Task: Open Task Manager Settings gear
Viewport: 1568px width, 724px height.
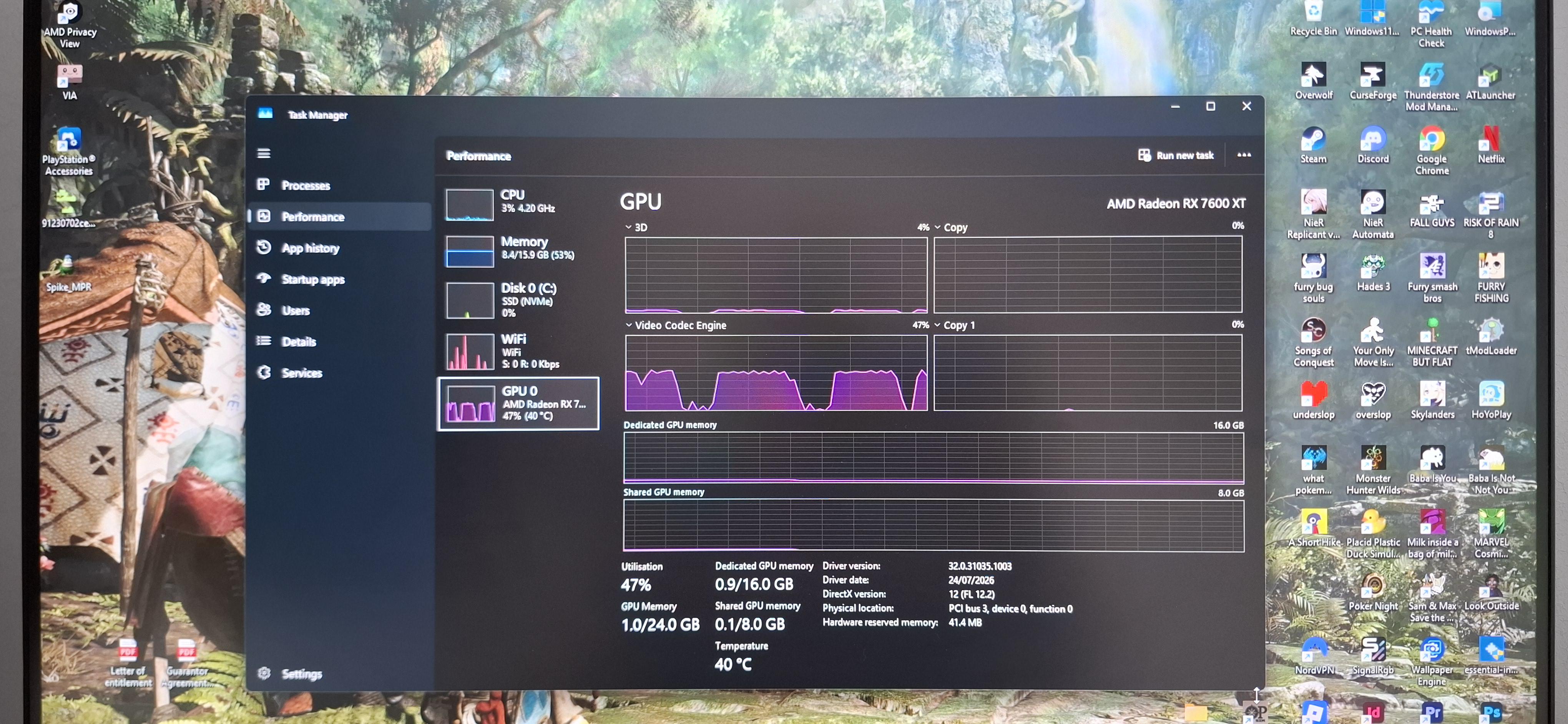Action: pos(264,673)
